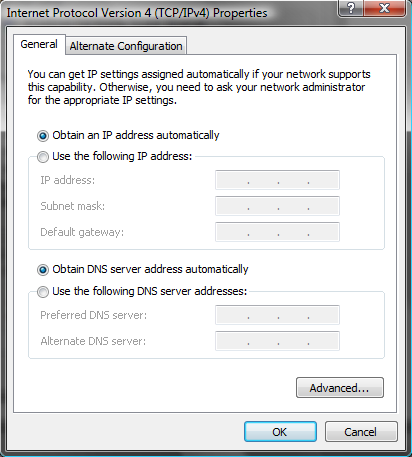This screenshot has width=412, height=457.
Task: Click the IP address label text
Action: point(68,180)
